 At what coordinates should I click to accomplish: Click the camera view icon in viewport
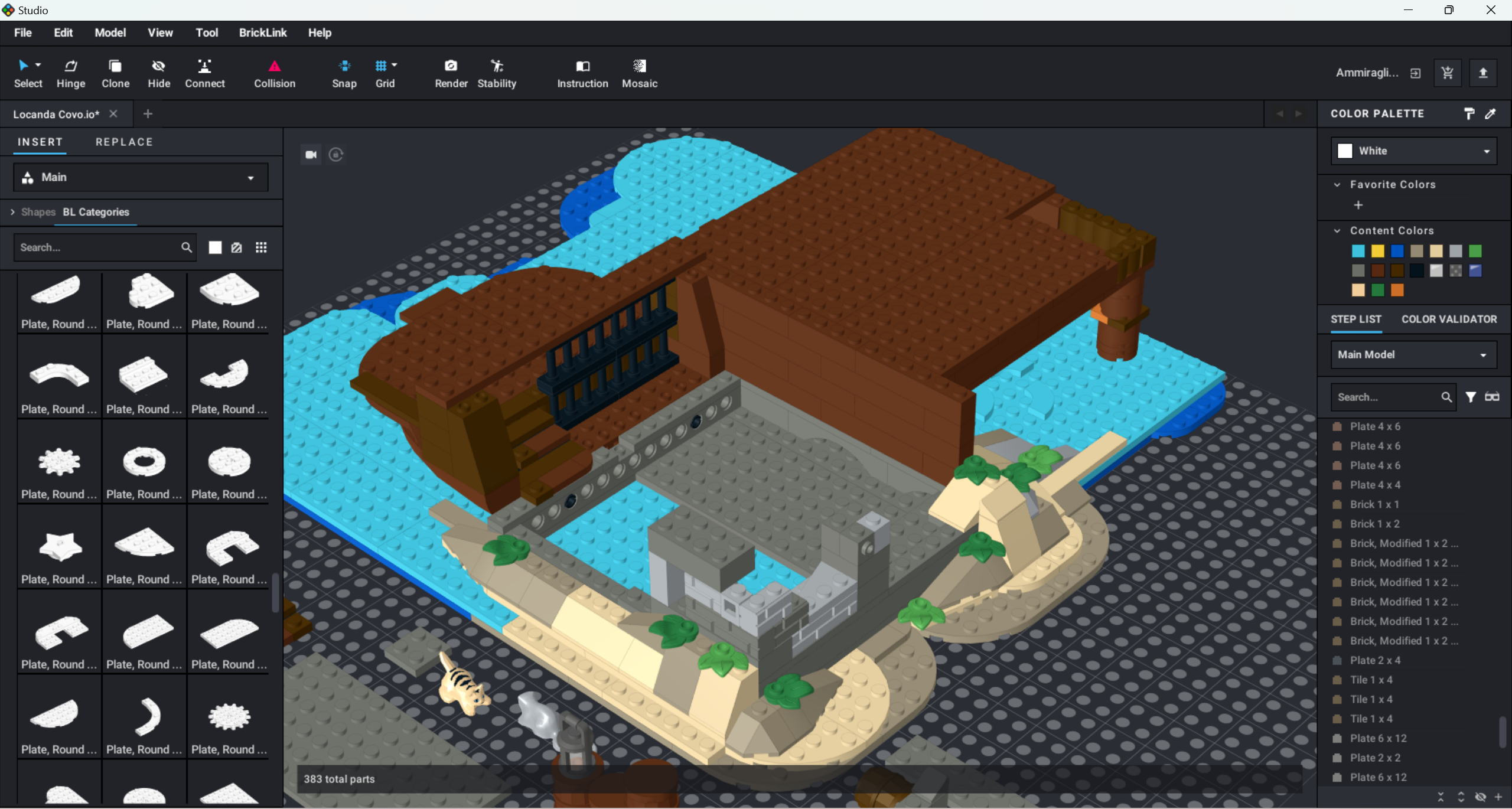(311, 155)
